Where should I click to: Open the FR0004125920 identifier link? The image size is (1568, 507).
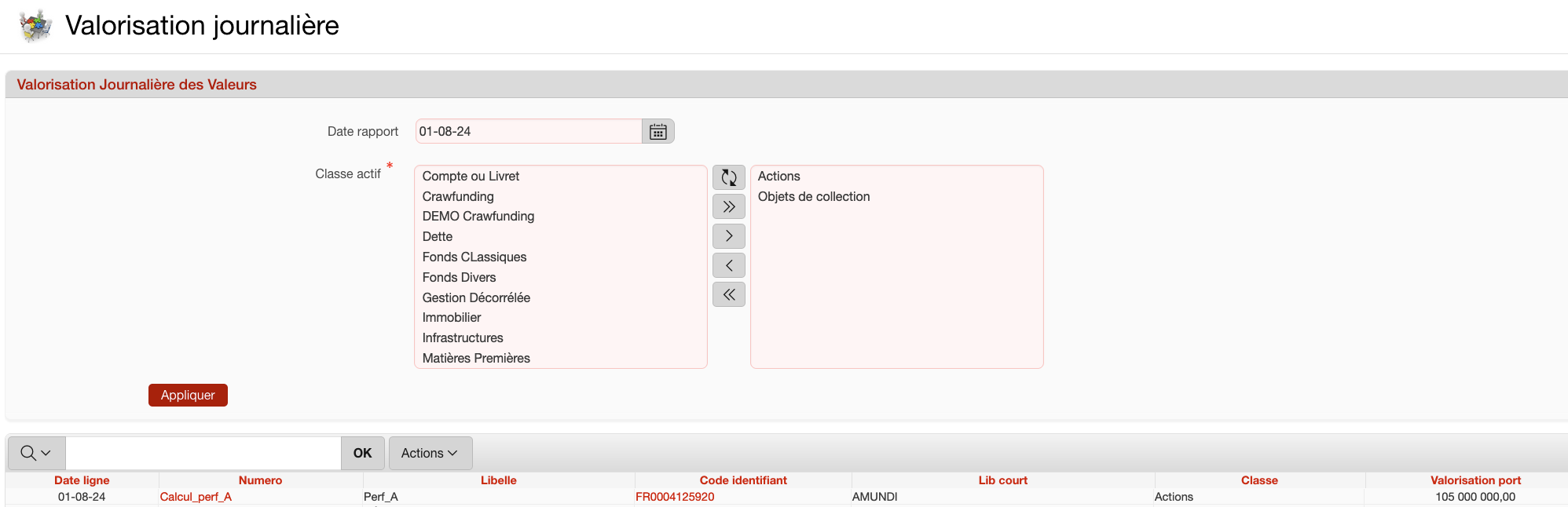click(x=675, y=497)
